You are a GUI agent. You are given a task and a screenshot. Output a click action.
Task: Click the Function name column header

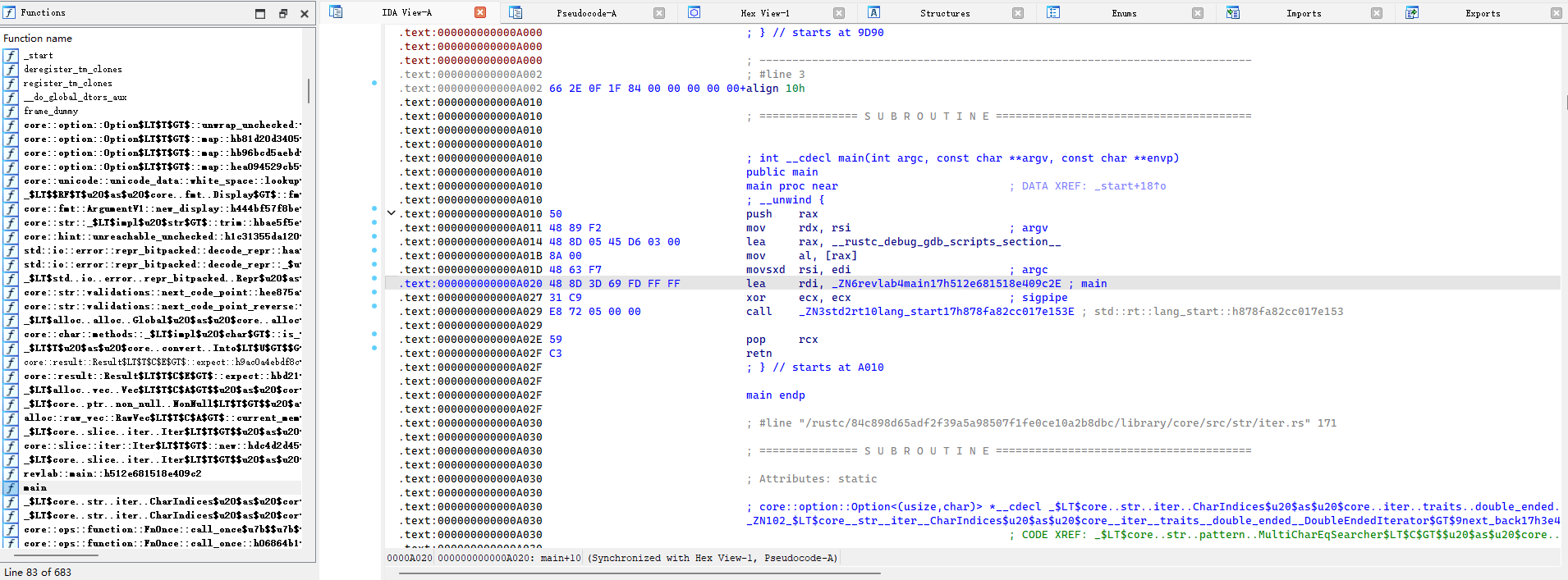click(38, 39)
